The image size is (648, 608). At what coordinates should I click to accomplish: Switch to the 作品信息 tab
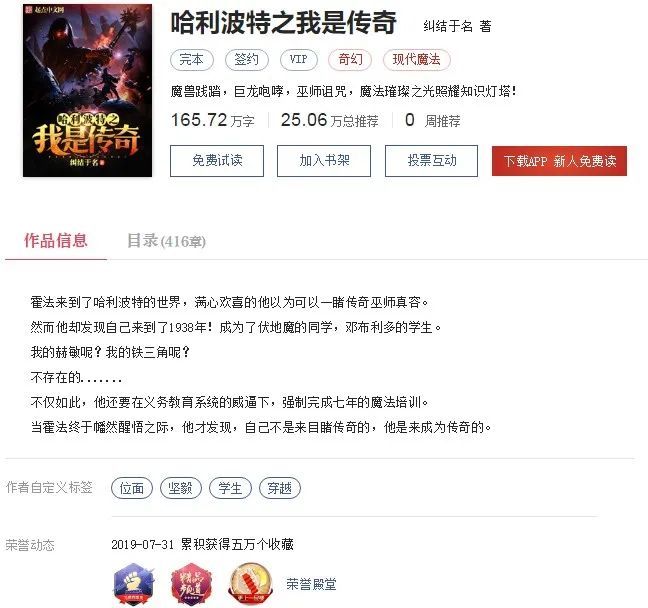(55, 241)
